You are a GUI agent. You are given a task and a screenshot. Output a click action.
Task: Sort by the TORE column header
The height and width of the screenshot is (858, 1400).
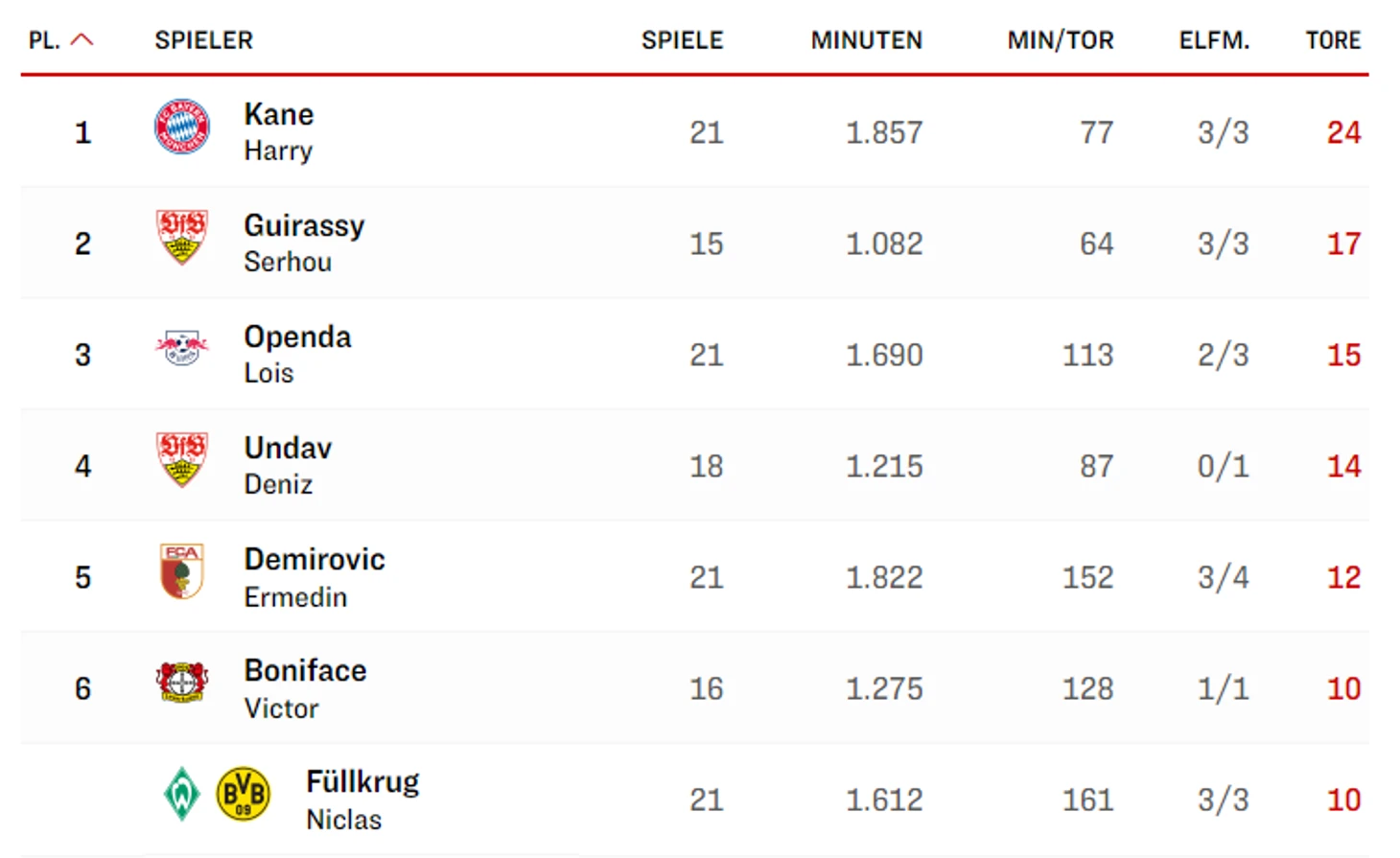click(1333, 40)
